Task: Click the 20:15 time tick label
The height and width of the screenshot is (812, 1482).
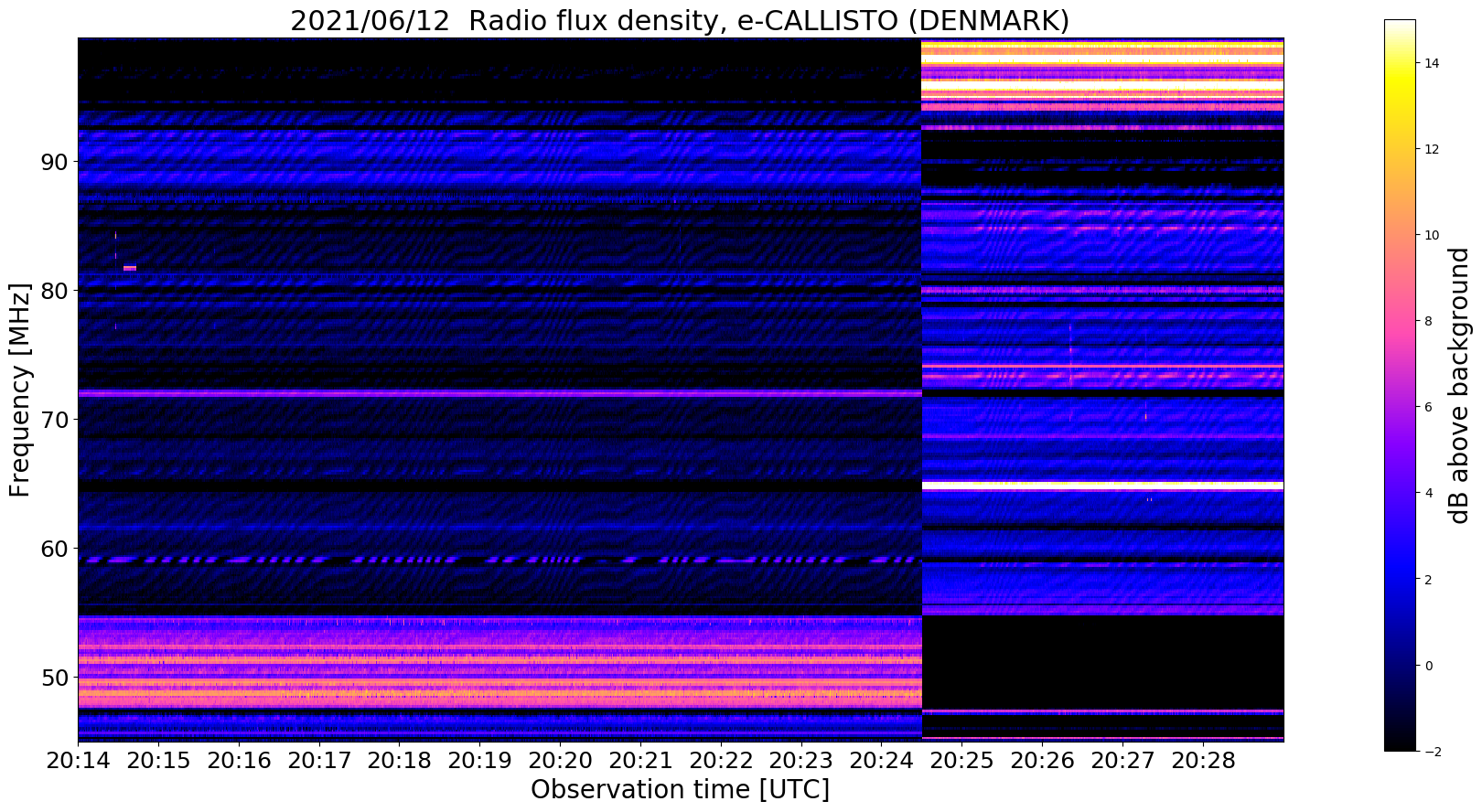Action: coord(158,761)
